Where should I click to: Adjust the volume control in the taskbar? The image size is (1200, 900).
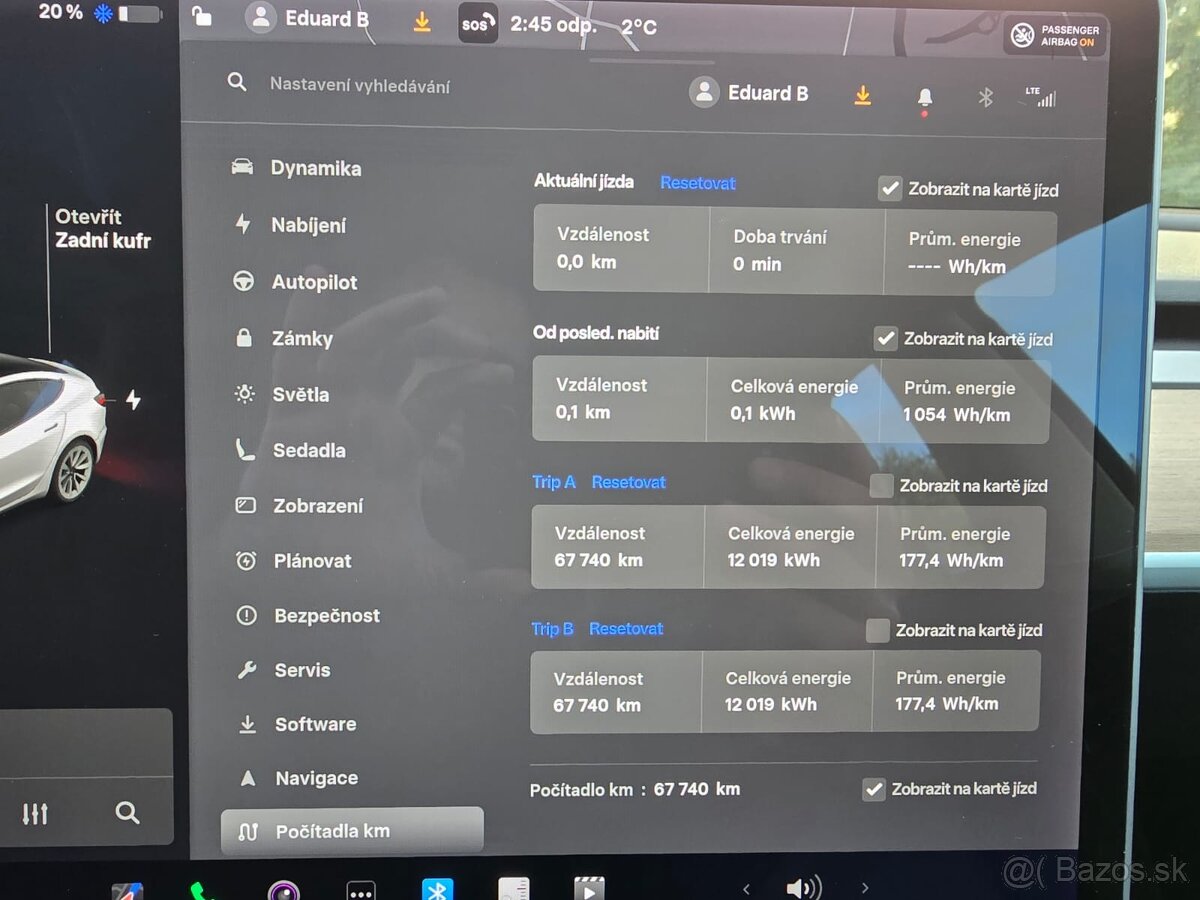[802, 886]
